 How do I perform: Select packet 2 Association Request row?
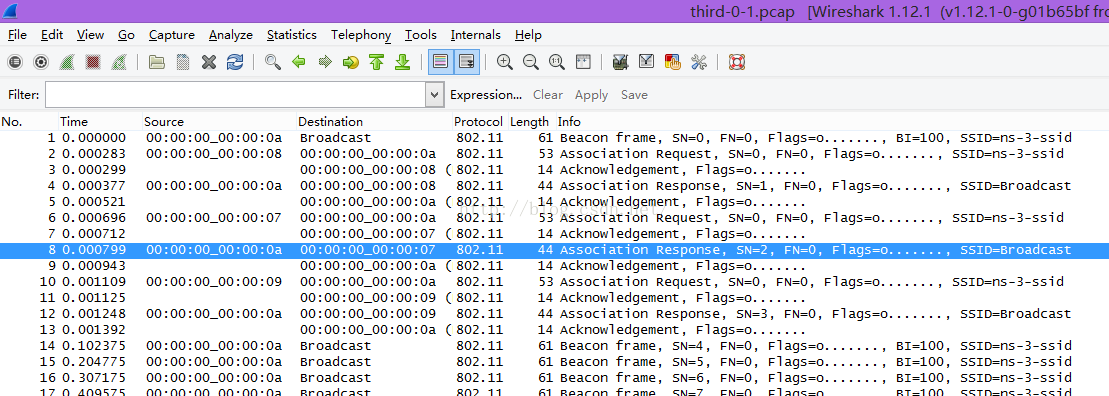point(554,153)
